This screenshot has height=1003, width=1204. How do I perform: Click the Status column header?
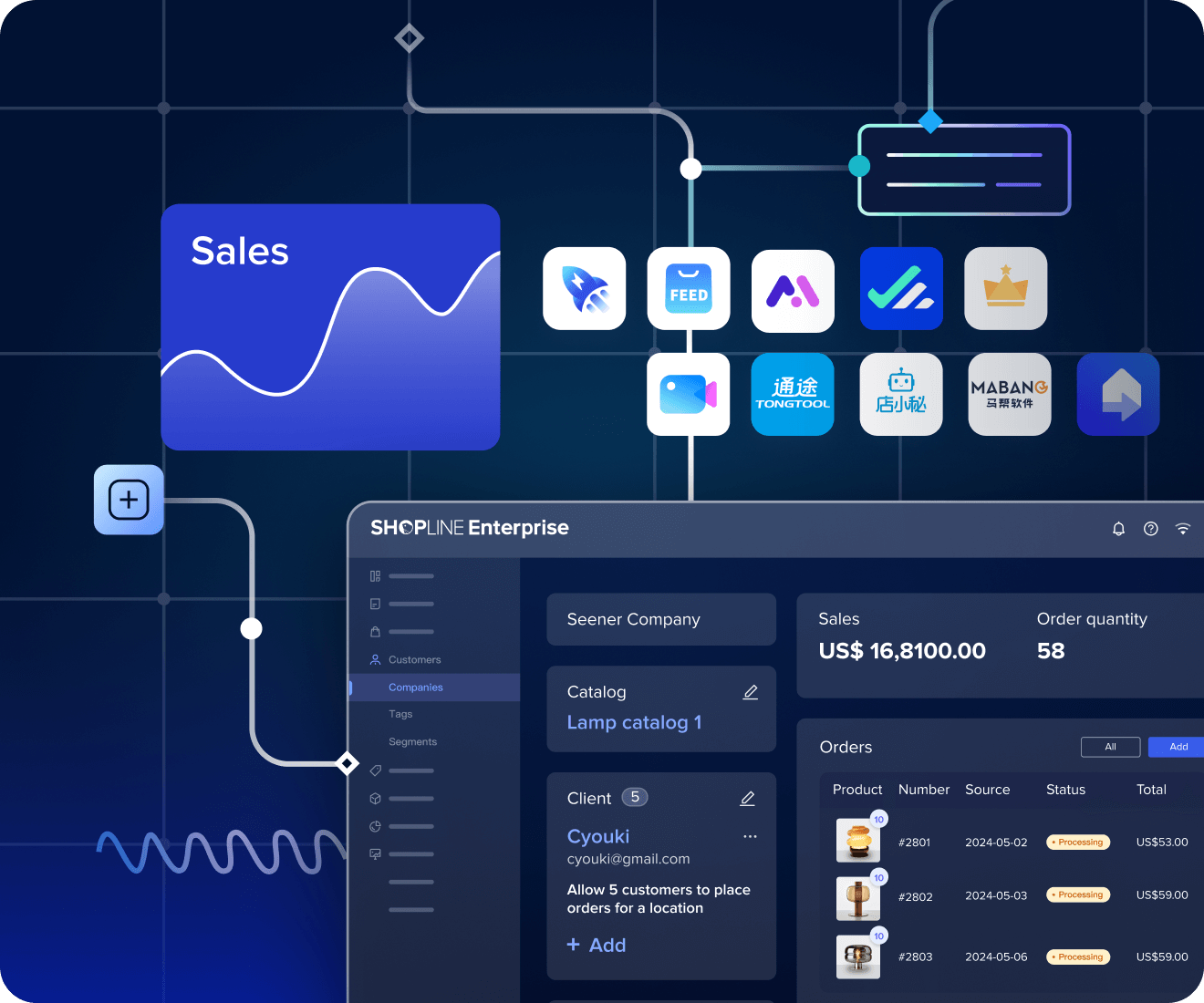1065,790
